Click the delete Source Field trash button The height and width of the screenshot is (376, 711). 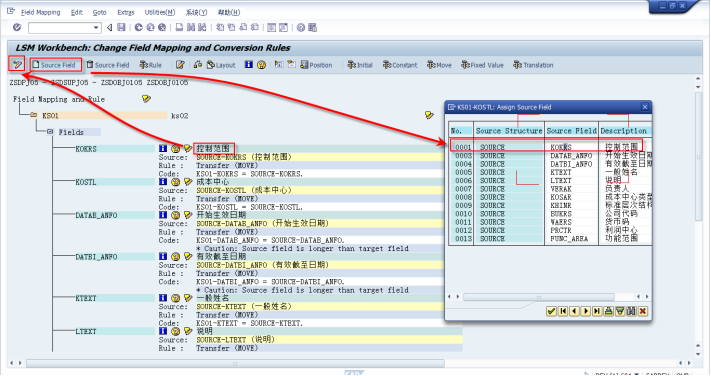pyautogui.click(x=108, y=65)
